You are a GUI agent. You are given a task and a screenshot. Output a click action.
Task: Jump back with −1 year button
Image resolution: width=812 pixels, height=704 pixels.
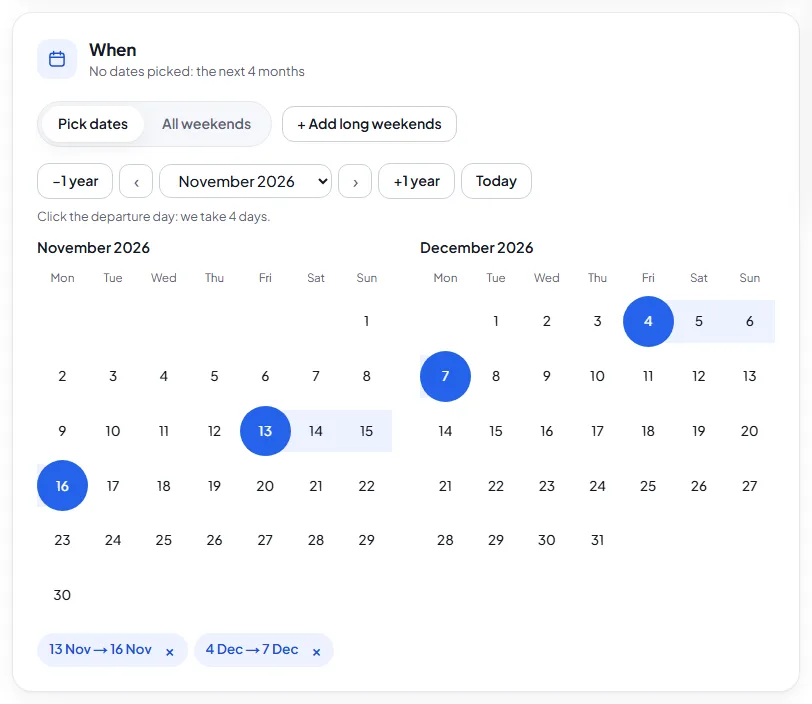[x=75, y=181]
